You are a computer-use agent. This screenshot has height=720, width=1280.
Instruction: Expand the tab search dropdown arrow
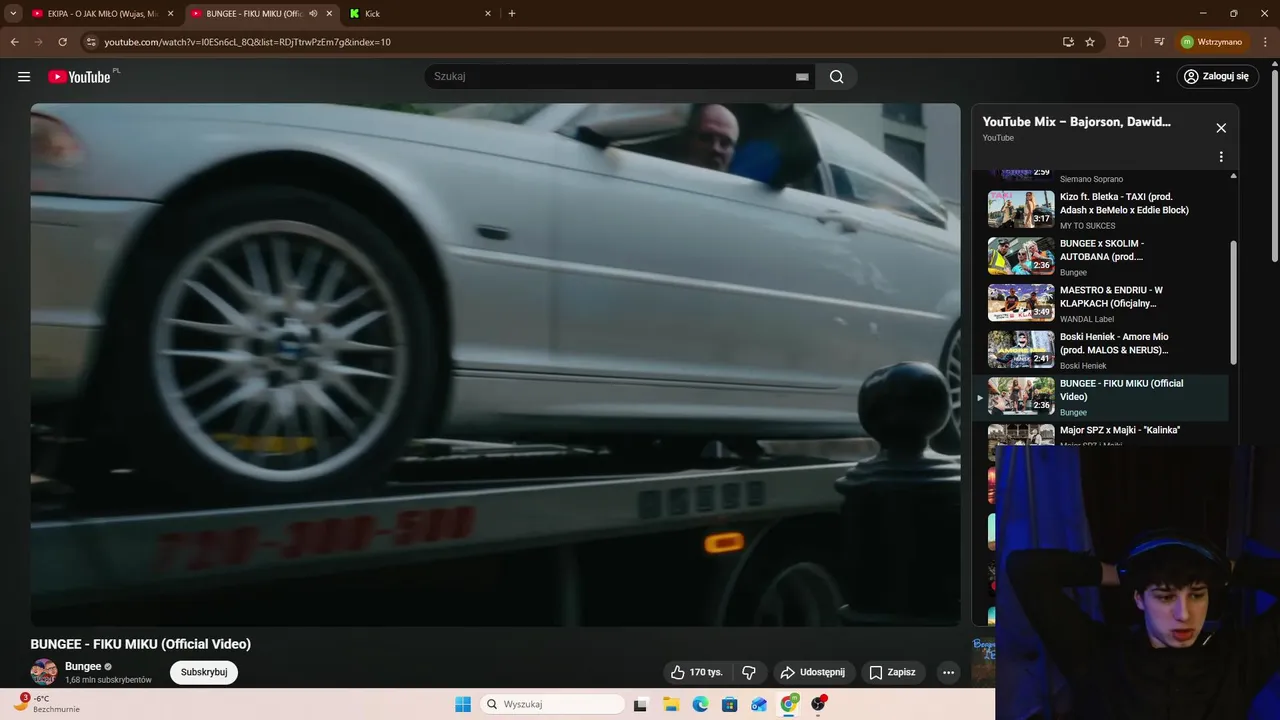13,14
